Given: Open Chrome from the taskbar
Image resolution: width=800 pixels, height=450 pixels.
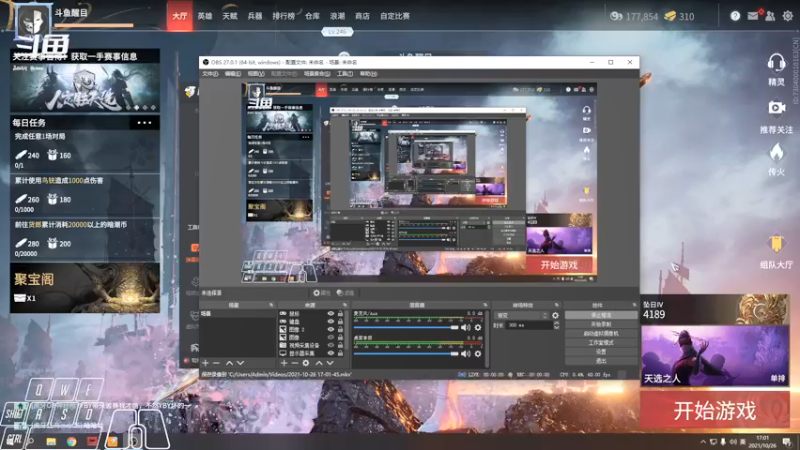Looking at the screenshot, I should coord(71,441).
